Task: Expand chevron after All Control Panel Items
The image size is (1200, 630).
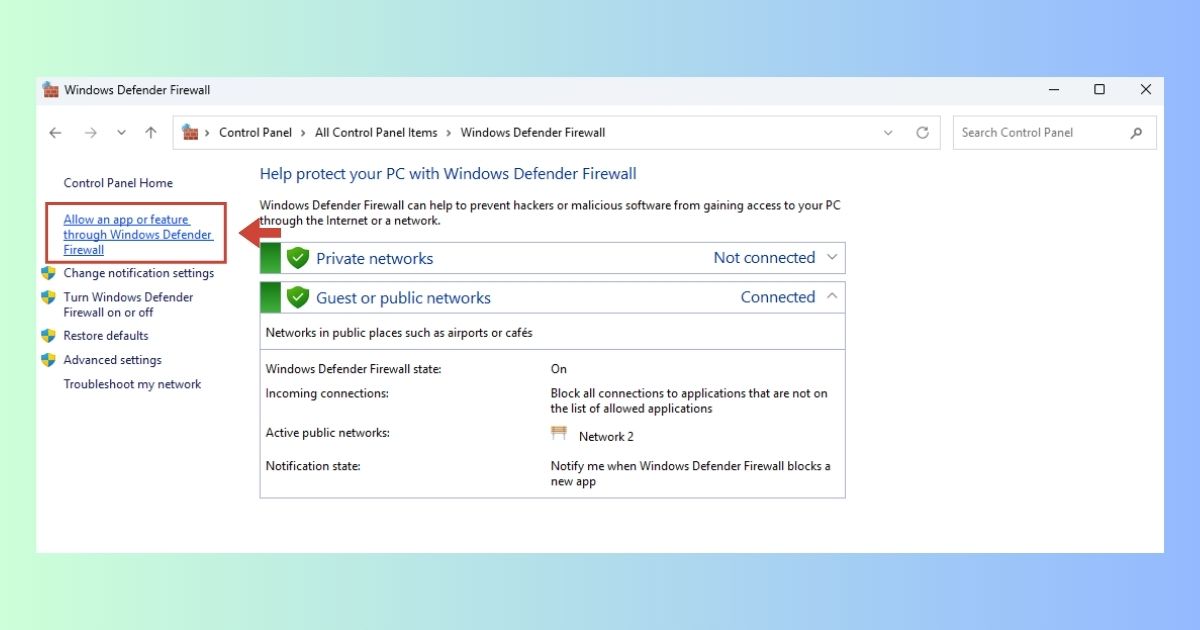Action: 449,133
